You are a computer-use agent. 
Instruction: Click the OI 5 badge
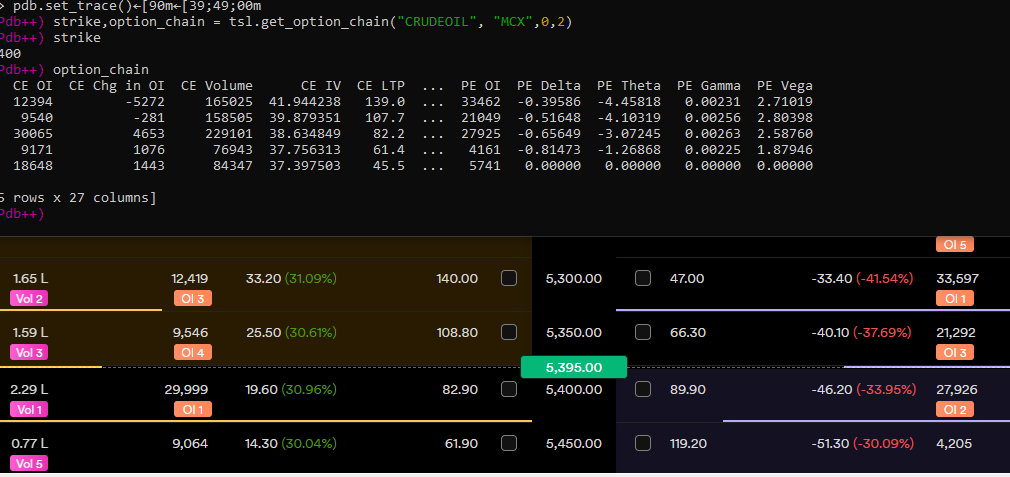(x=954, y=244)
